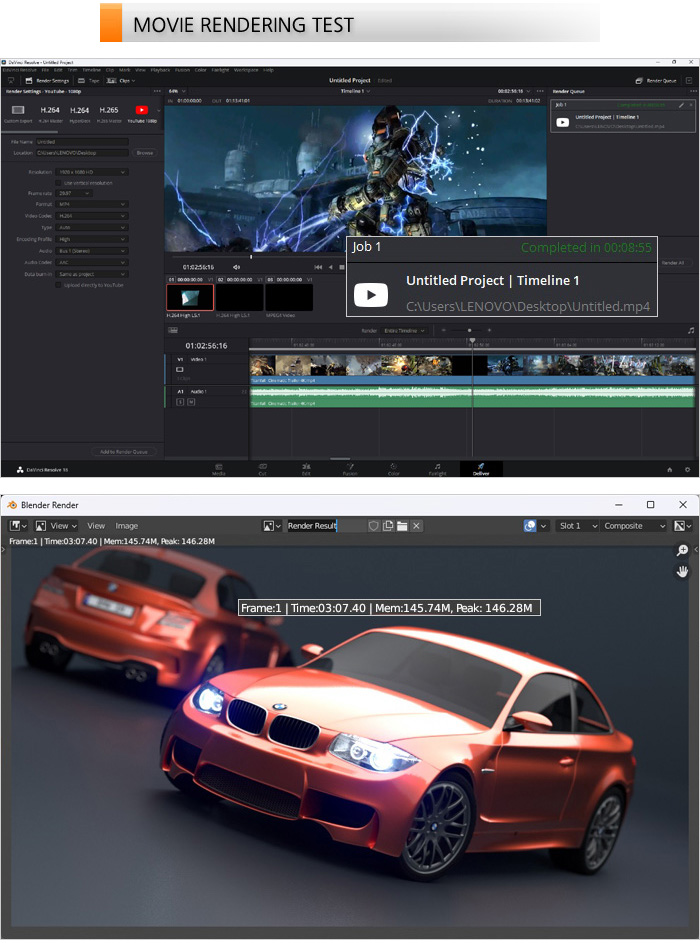
Task: Open Blender image browse icon dropdown
Action: click(272, 526)
